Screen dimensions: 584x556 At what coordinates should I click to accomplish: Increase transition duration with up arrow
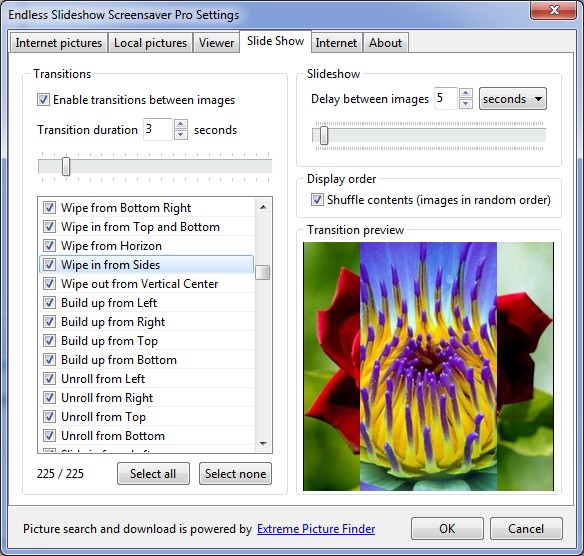pyautogui.click(x=181, y=124)
